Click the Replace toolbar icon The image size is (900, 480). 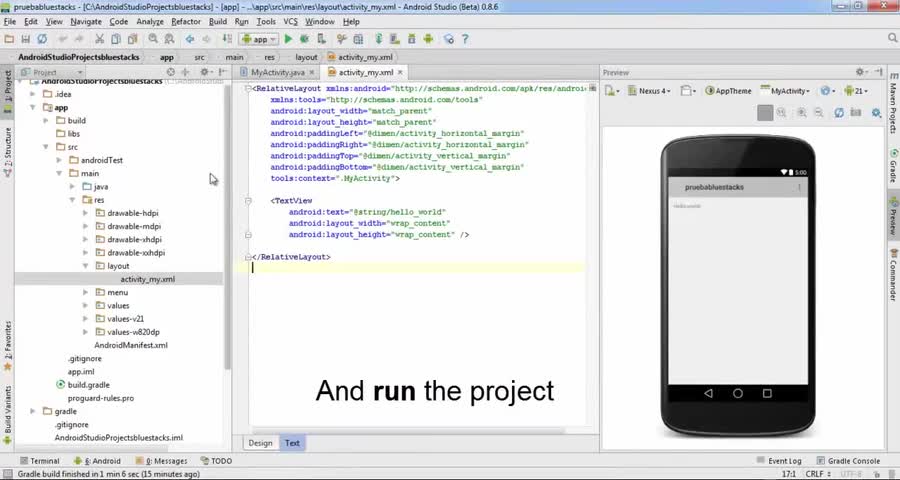tap(169, 39)
